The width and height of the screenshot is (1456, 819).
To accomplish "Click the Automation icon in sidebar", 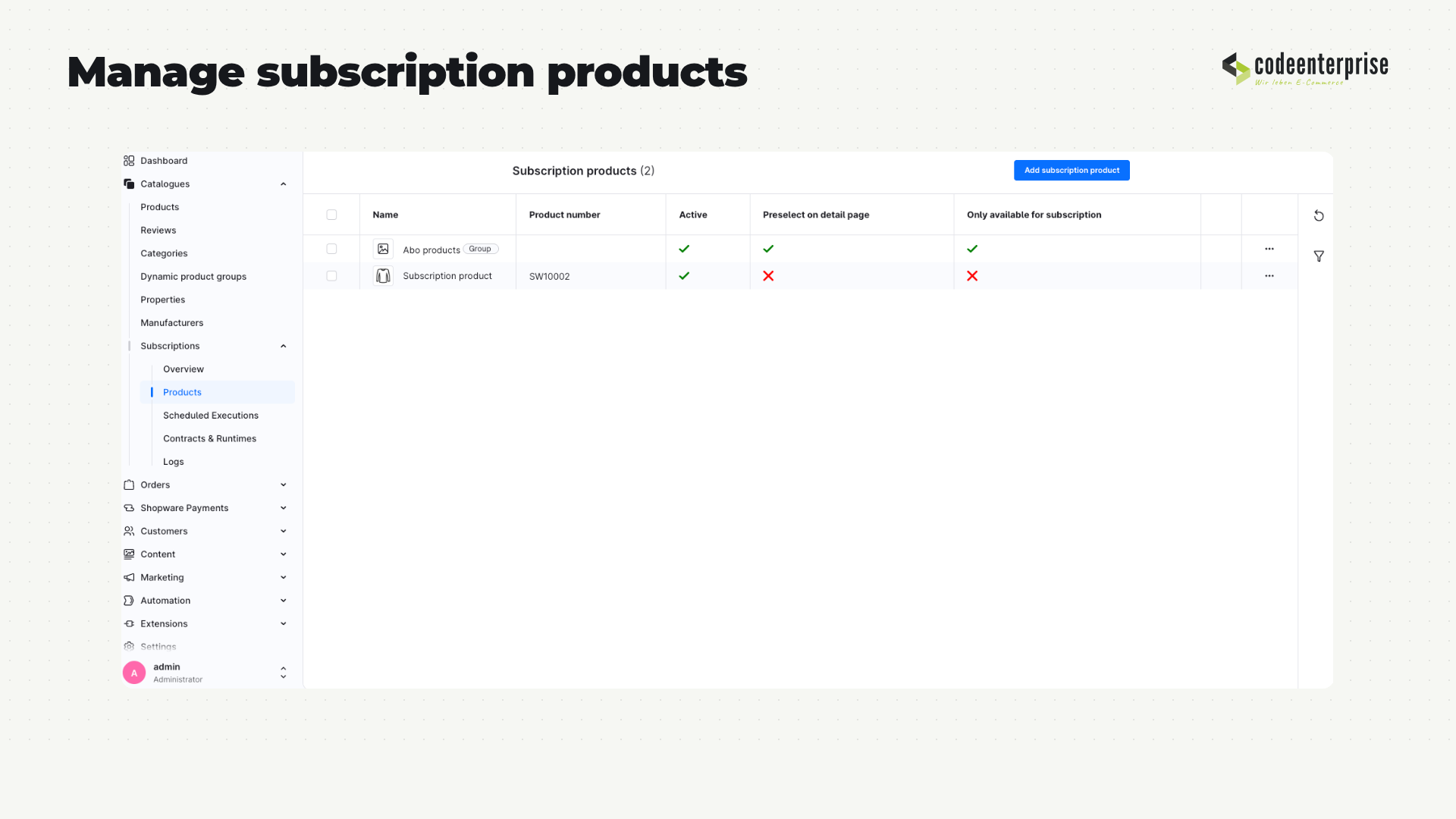I will point(129,601).
